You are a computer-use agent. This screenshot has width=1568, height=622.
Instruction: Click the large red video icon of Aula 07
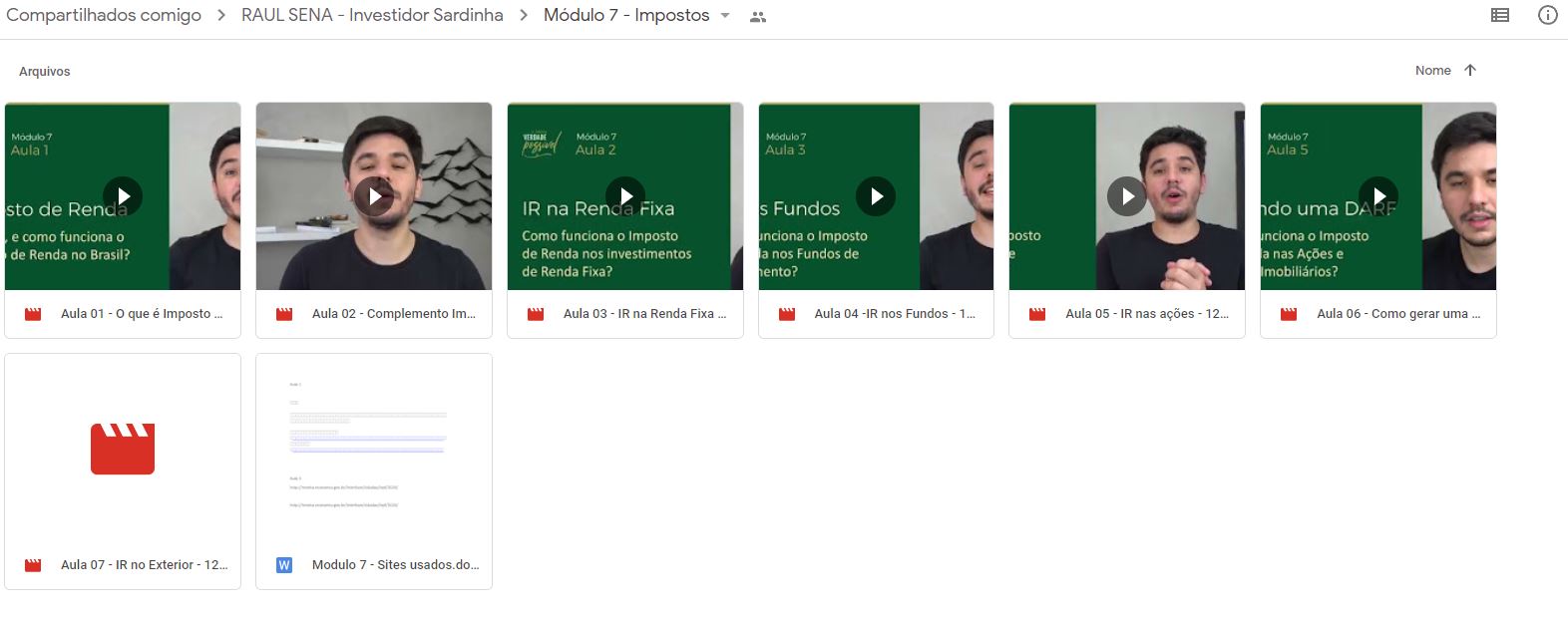click(x=123, y=449)
